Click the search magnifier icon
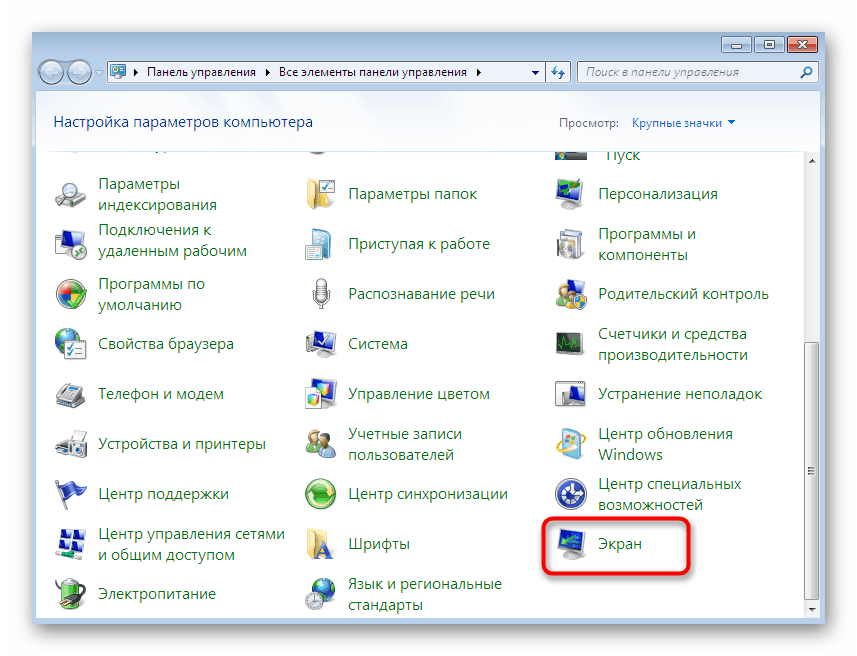The width and height of the screenshot is (857, 656). click(806, 72)
